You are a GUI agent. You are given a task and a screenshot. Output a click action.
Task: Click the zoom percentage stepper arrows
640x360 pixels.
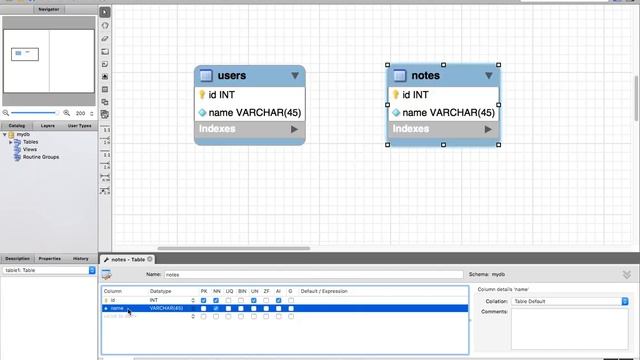coord(92,113)
